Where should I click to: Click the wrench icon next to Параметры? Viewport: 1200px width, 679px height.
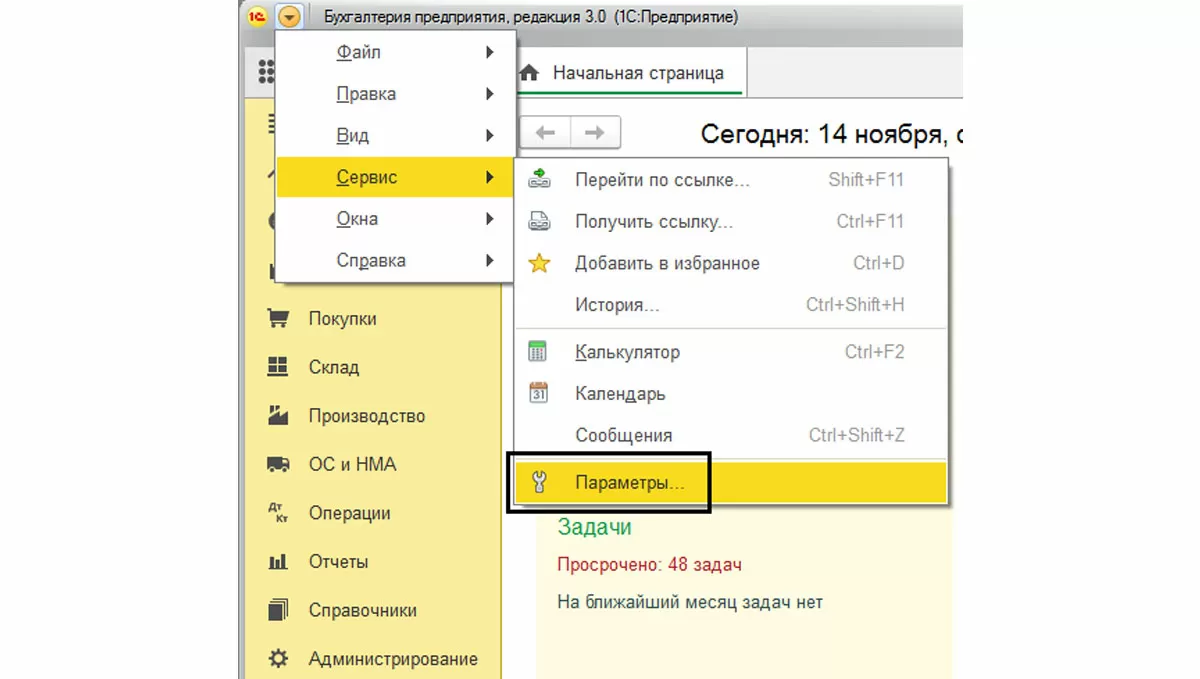[x=539, y=483]
